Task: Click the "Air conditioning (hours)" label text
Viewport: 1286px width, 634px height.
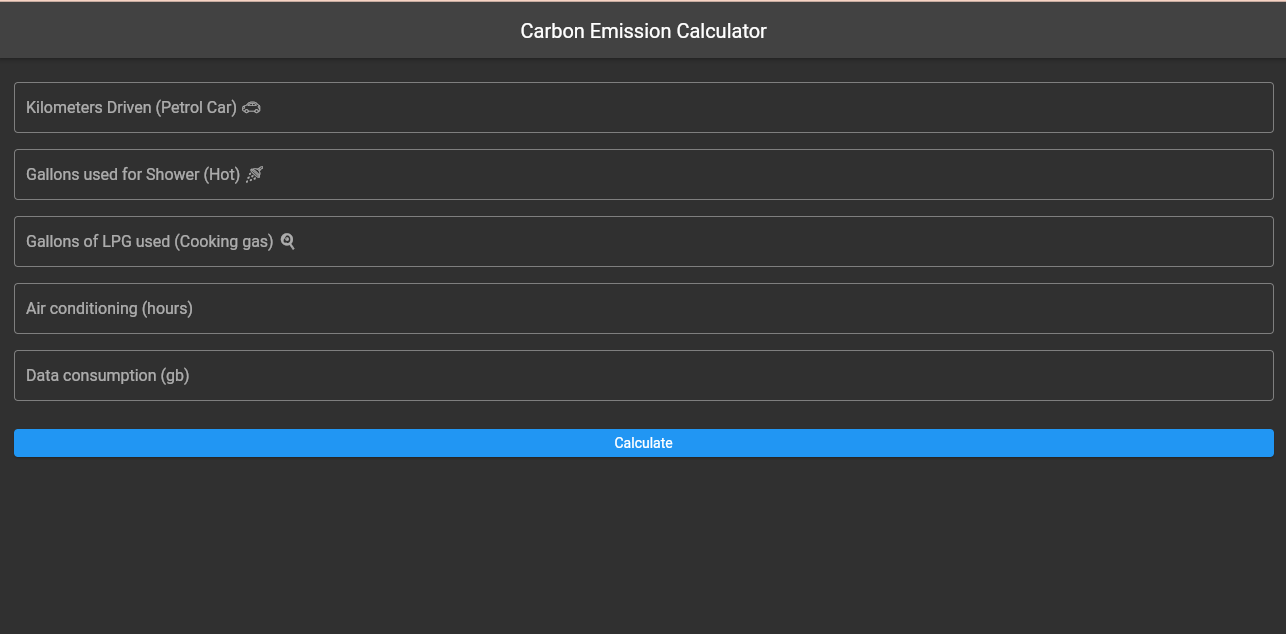Action: 109,309
